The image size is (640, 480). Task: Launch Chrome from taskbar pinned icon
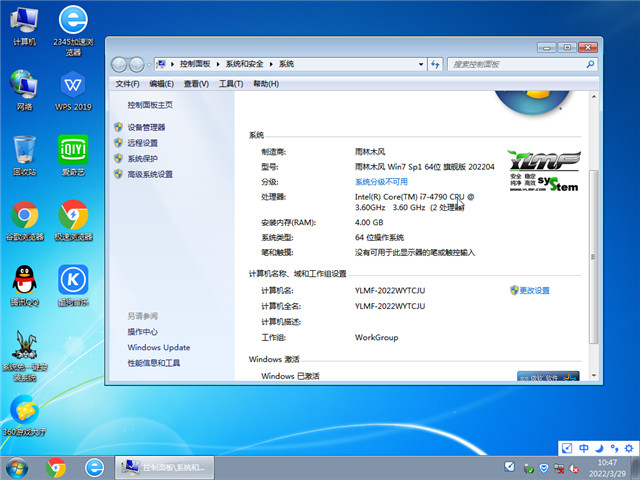pos(56,468)
